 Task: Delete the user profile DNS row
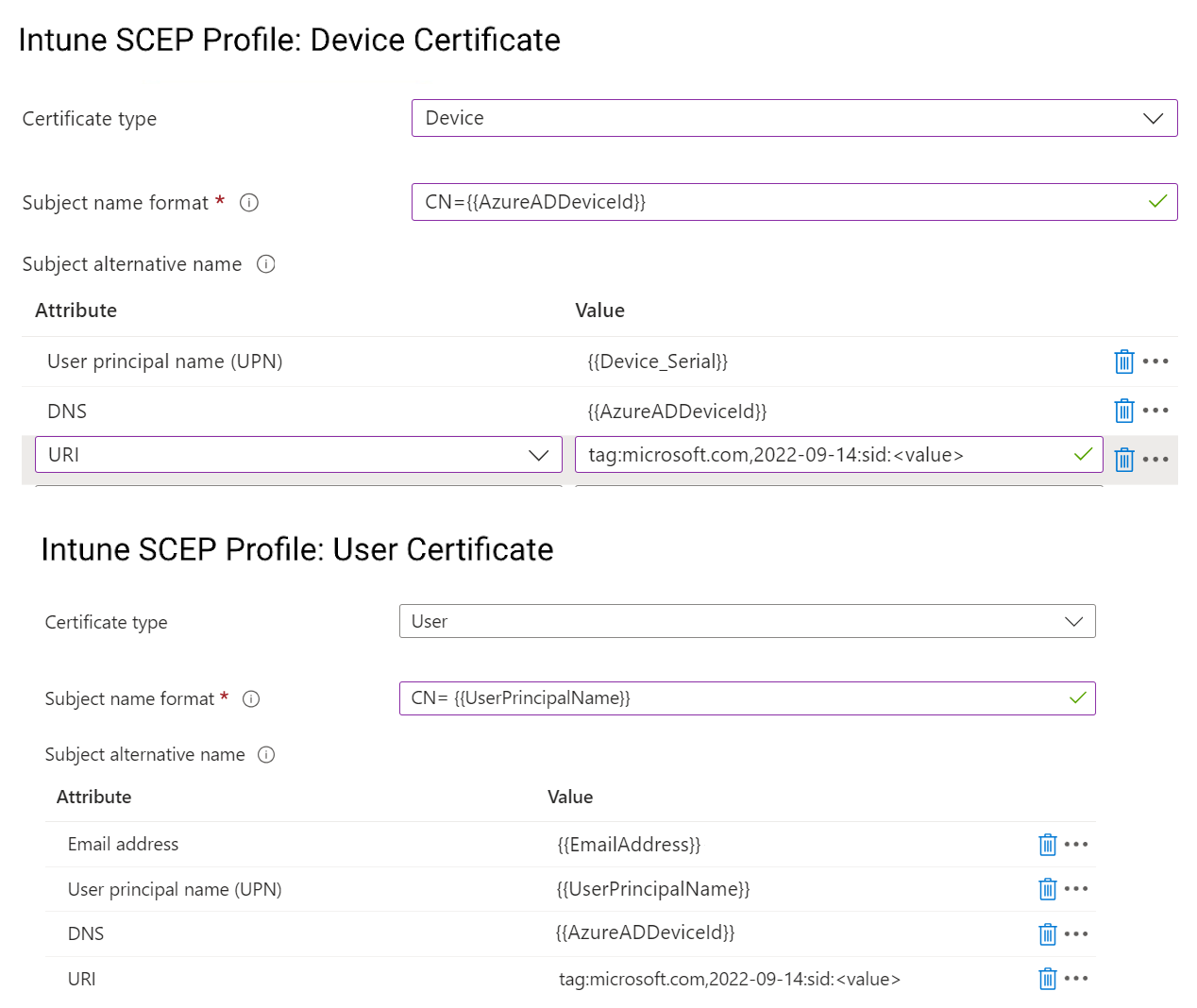(1048, 934)
